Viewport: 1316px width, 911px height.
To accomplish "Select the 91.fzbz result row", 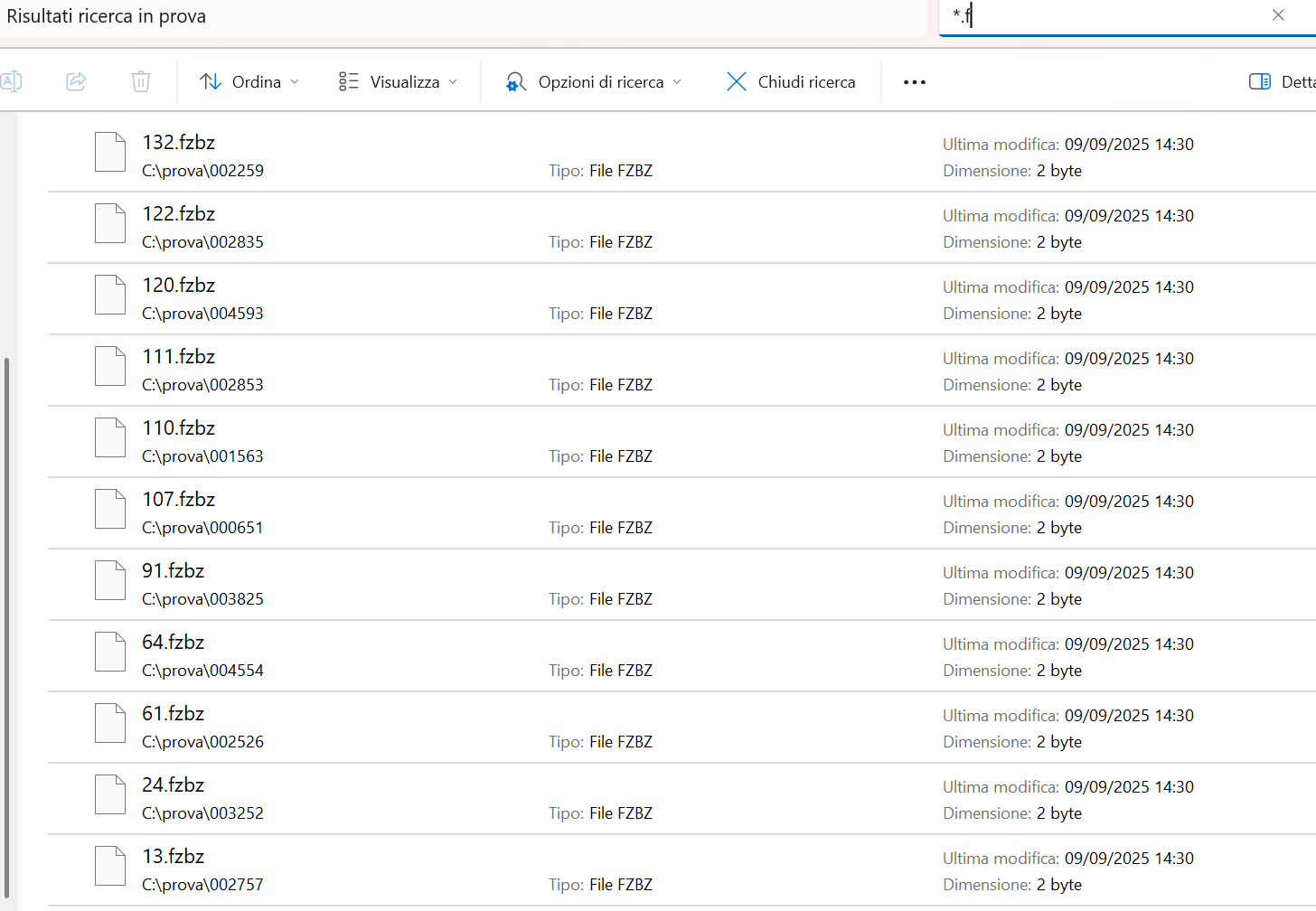I will 174,571.
